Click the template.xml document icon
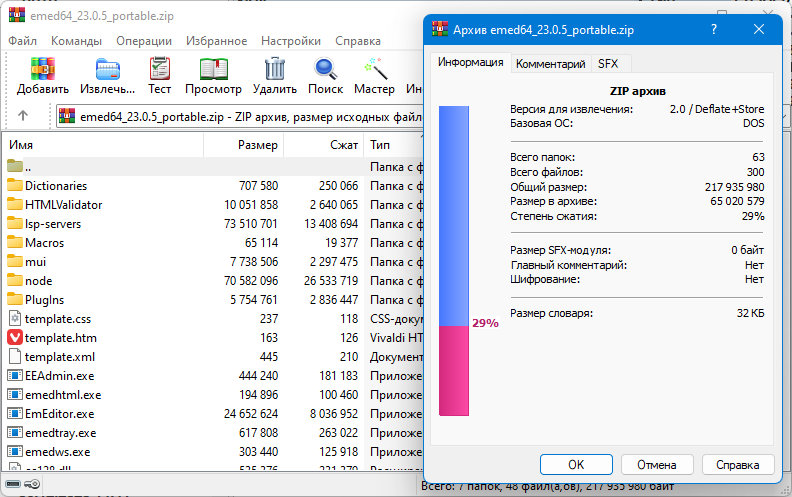The image size is (792, 497). coord(15,357)
